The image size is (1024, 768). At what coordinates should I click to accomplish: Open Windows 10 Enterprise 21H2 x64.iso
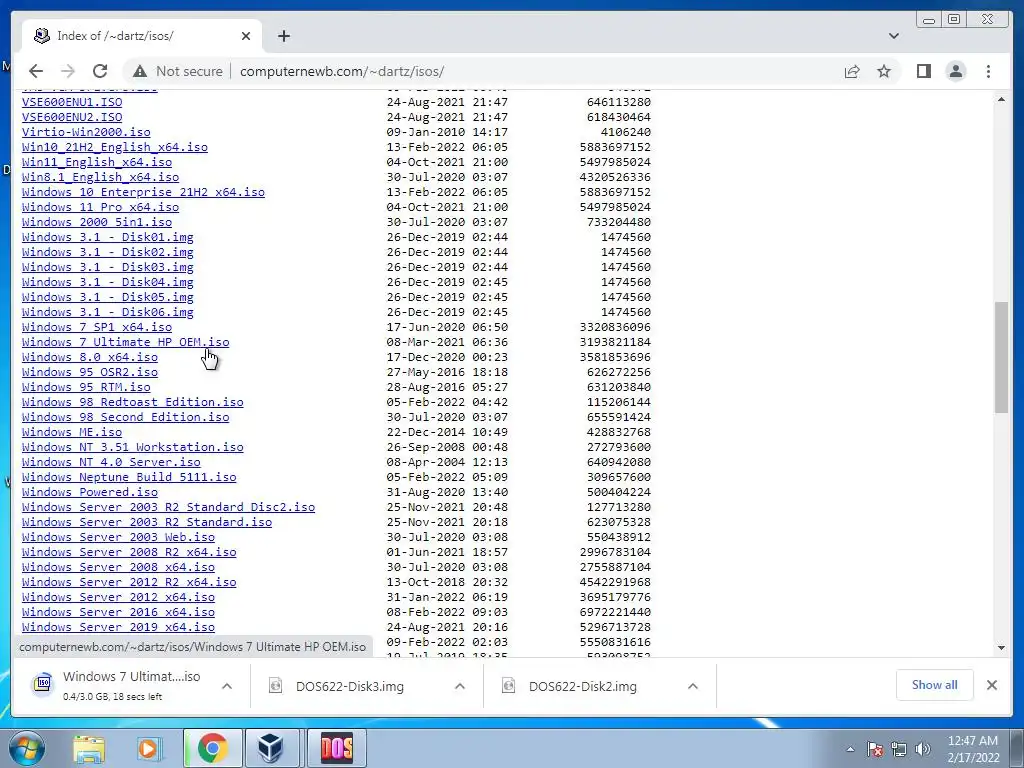pyautogui.click(x=143, y=192)
